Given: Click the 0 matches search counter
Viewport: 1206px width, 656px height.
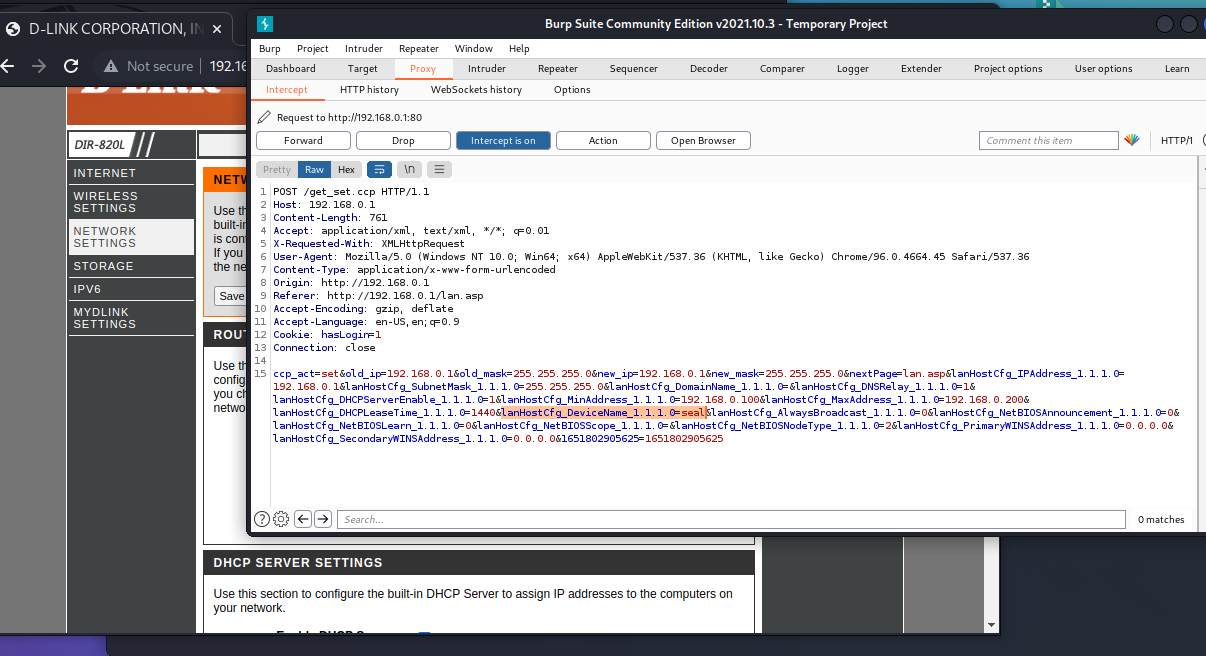Looking at the screenshot, I should click(x=1161, y=519).
